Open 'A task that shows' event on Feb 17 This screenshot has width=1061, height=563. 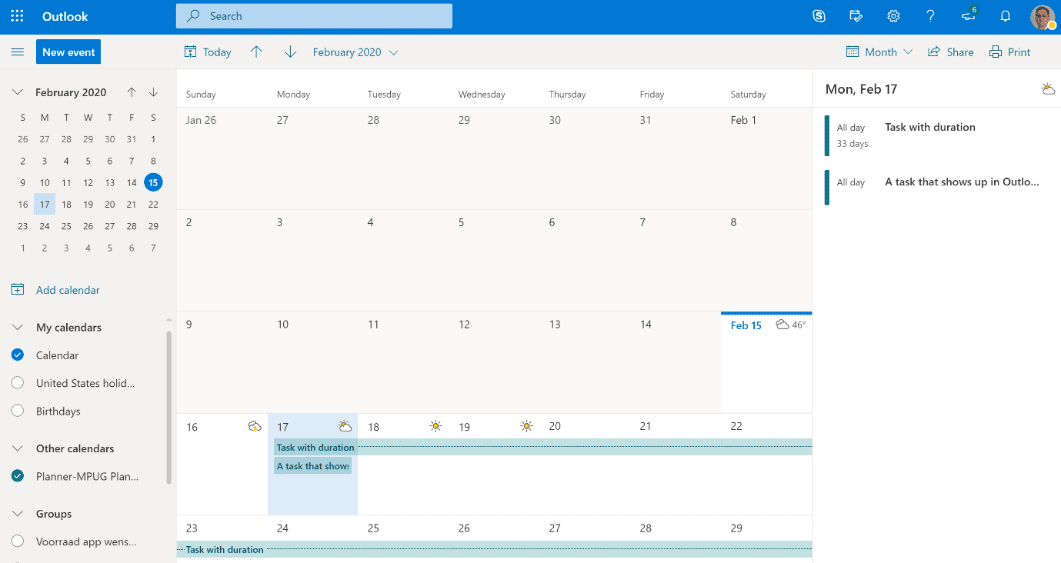point(313,466)
